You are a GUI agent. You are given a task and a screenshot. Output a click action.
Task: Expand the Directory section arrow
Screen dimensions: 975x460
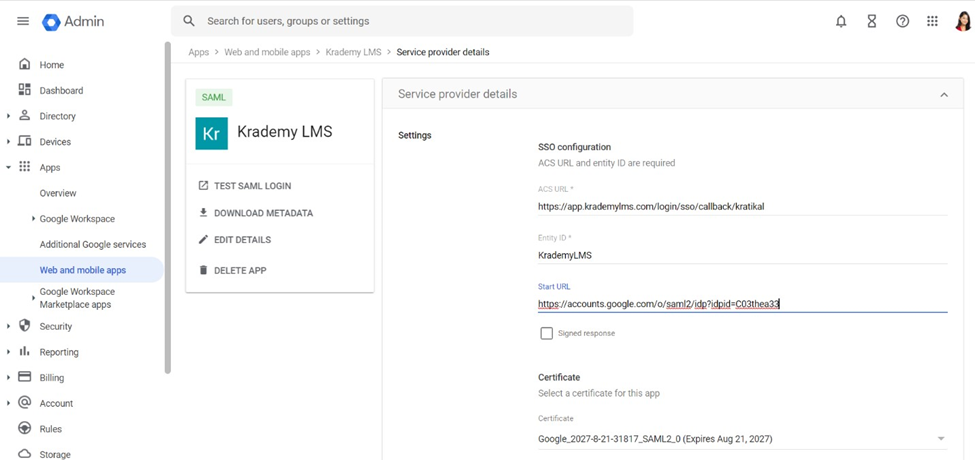8,116
